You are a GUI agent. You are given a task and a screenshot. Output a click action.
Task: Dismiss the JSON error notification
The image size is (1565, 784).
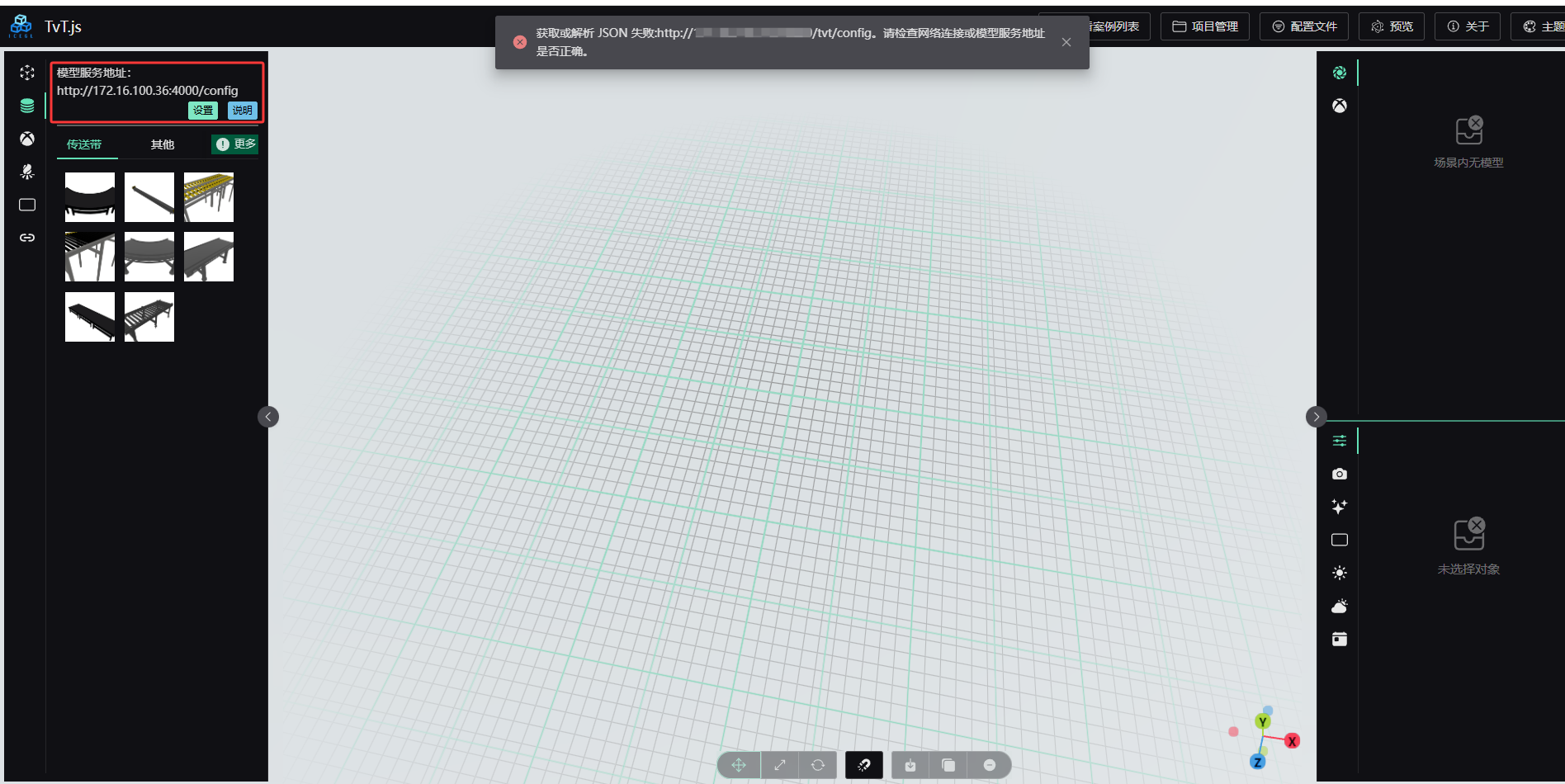coord(1066,42)
